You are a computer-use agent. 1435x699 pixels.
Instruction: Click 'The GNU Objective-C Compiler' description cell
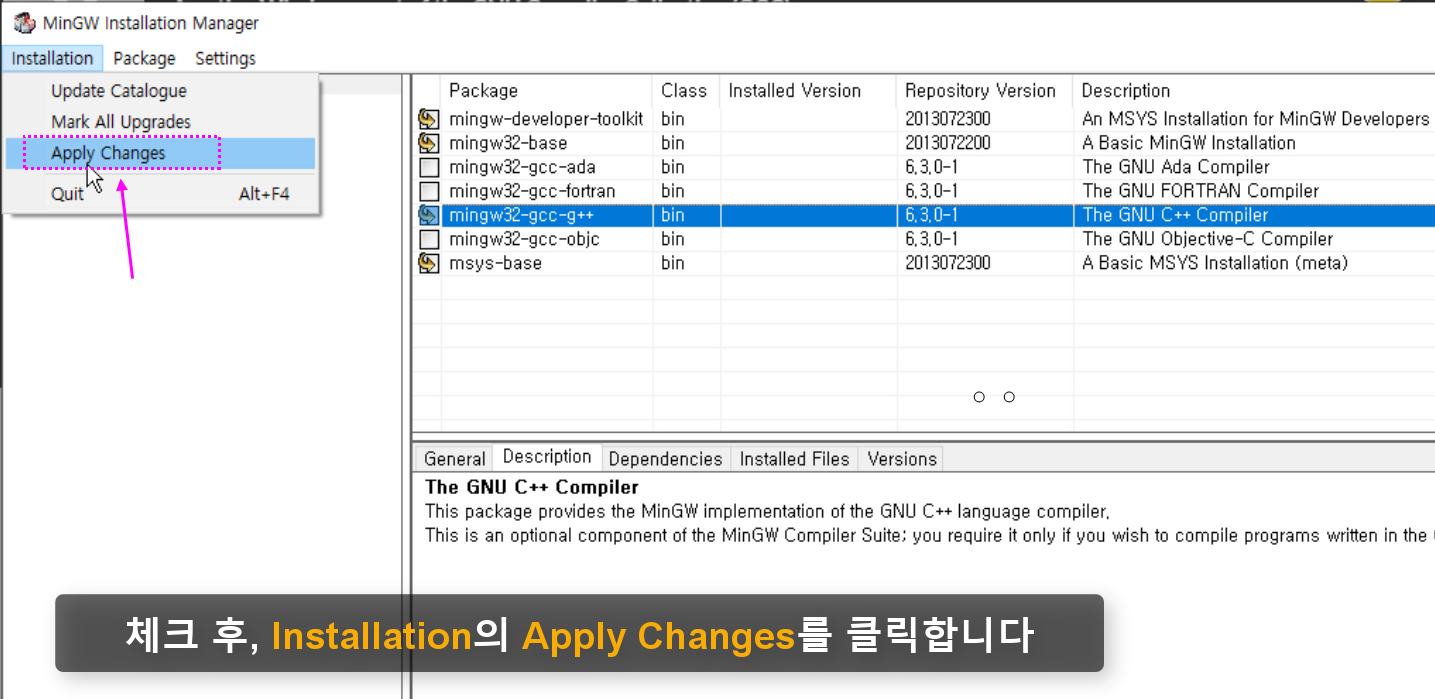click(x=1207, y=239)
